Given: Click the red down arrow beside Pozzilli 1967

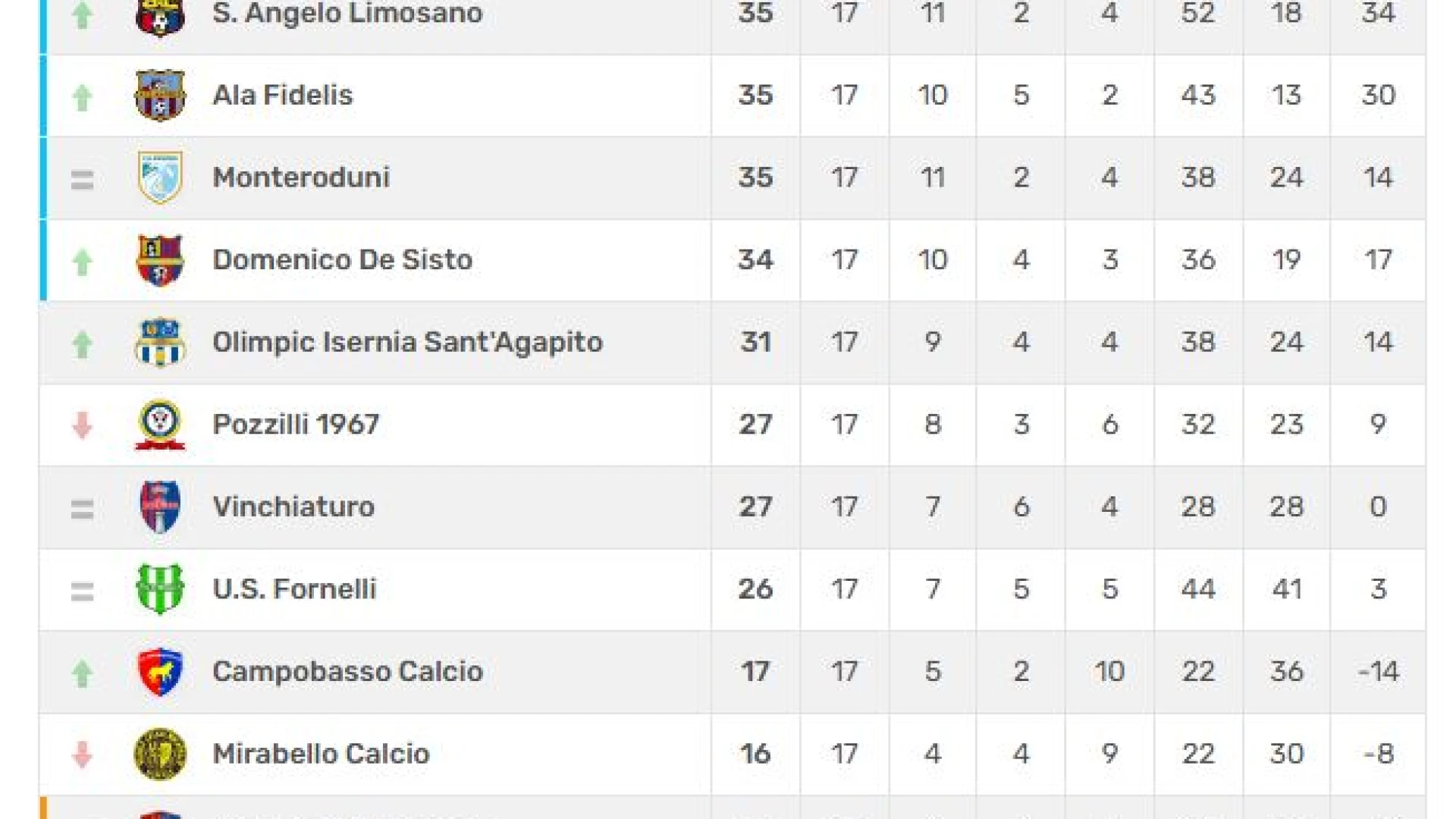Looking at the screenshot, I should pos(82,425).
